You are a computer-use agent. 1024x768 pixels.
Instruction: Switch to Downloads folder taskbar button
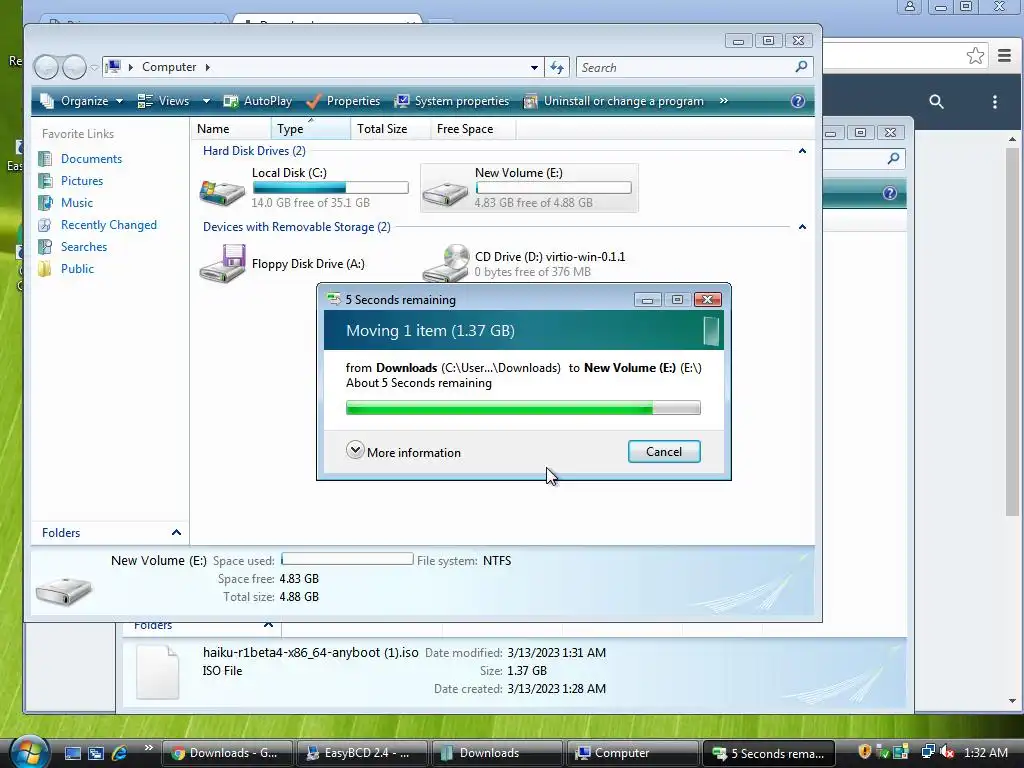(498, 753)
